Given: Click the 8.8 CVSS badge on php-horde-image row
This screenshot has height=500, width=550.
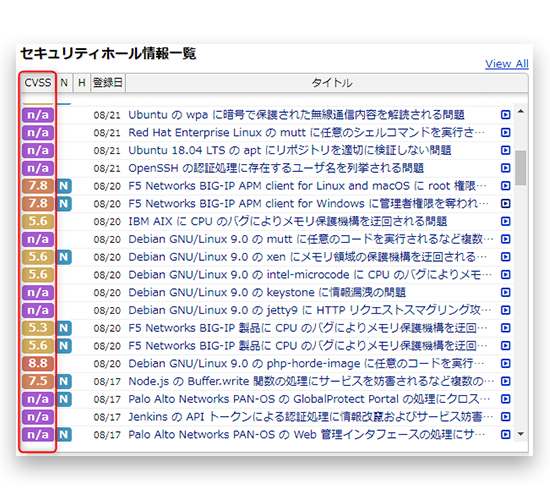Looking at the screenshot, I should [38, 363].
